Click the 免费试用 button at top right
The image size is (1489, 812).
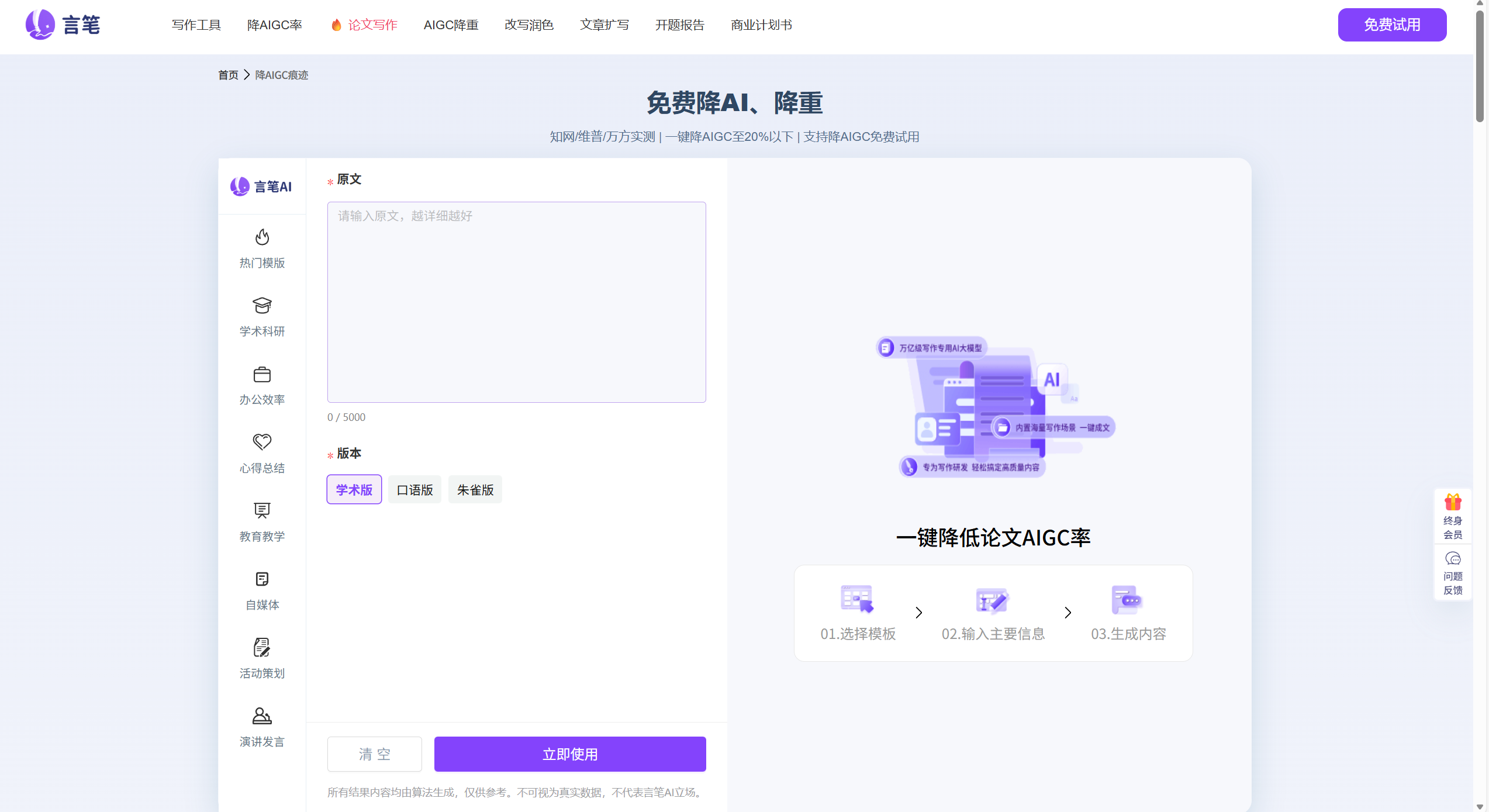point(1392,25)
